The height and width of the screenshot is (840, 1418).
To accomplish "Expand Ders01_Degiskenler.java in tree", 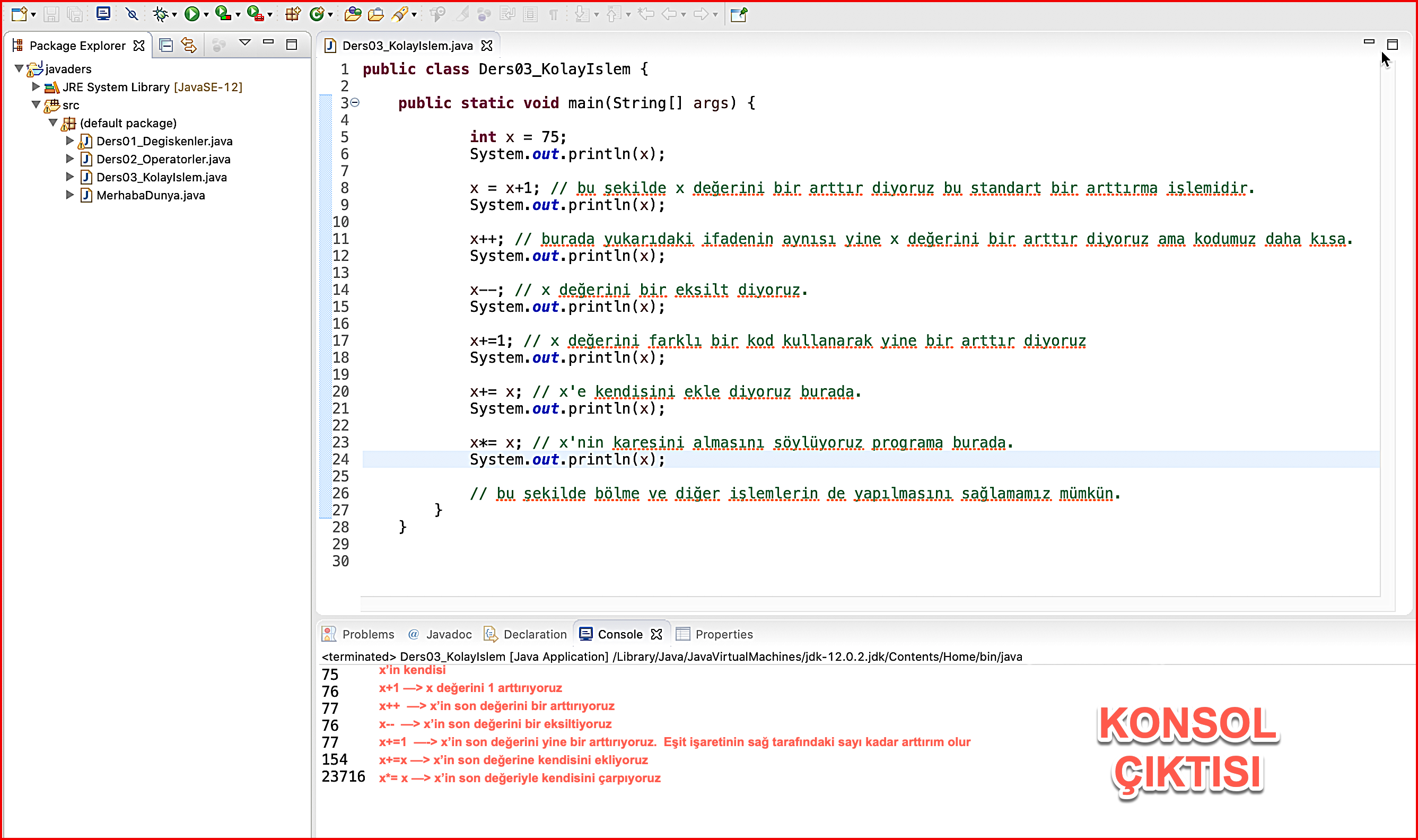I will [x=69, y=141].
